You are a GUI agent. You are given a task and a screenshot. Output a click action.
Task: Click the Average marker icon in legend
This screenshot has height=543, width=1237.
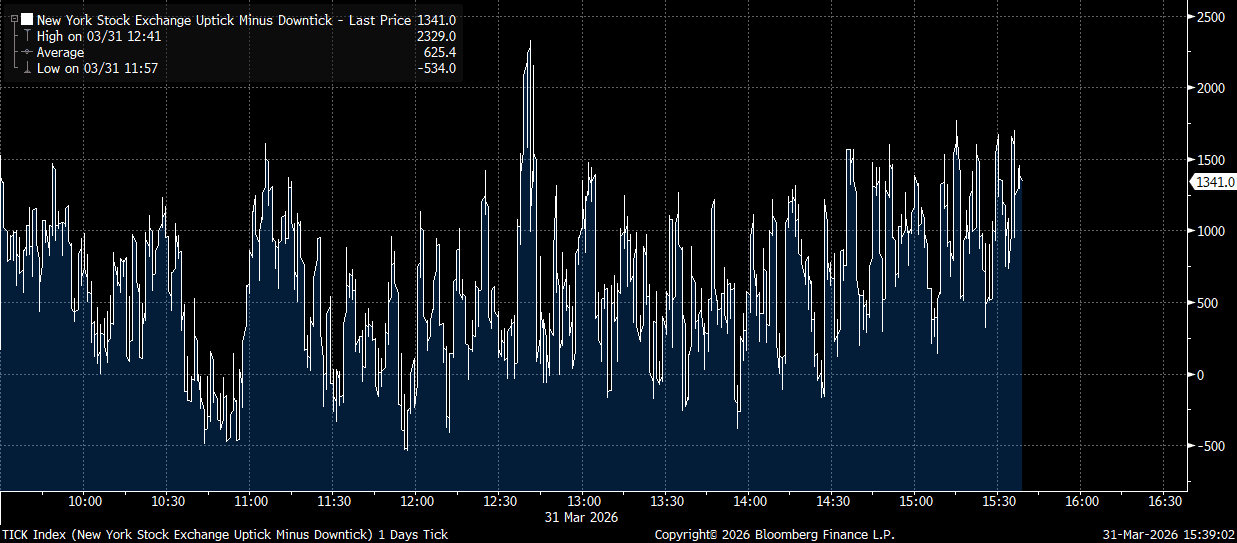[x=27, y=52]
